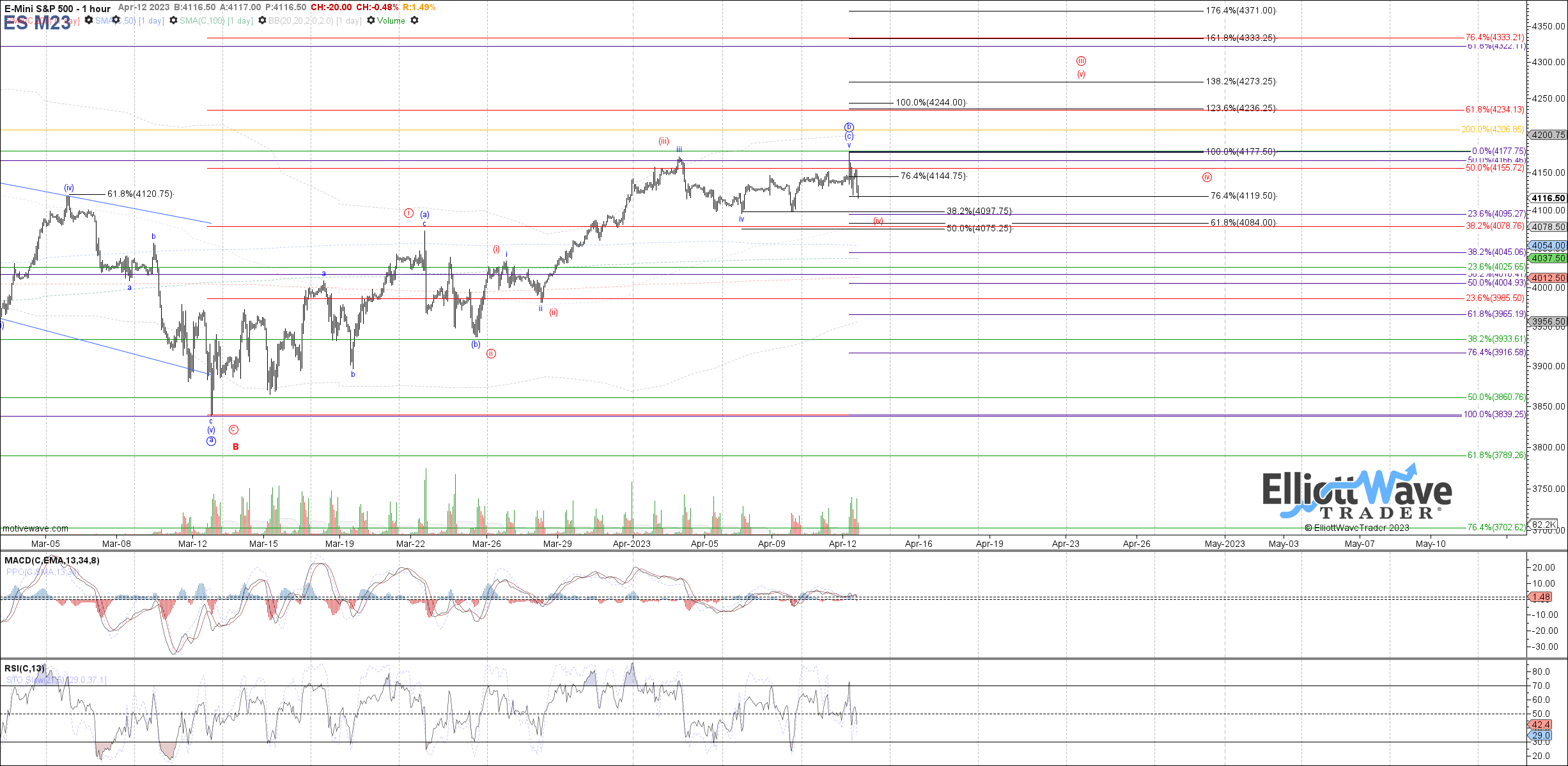Image resolution: width=1568 pixels, height=766 pixels.
Task: Click the current price tag 4116.50
Action: tap(1548, 198)
